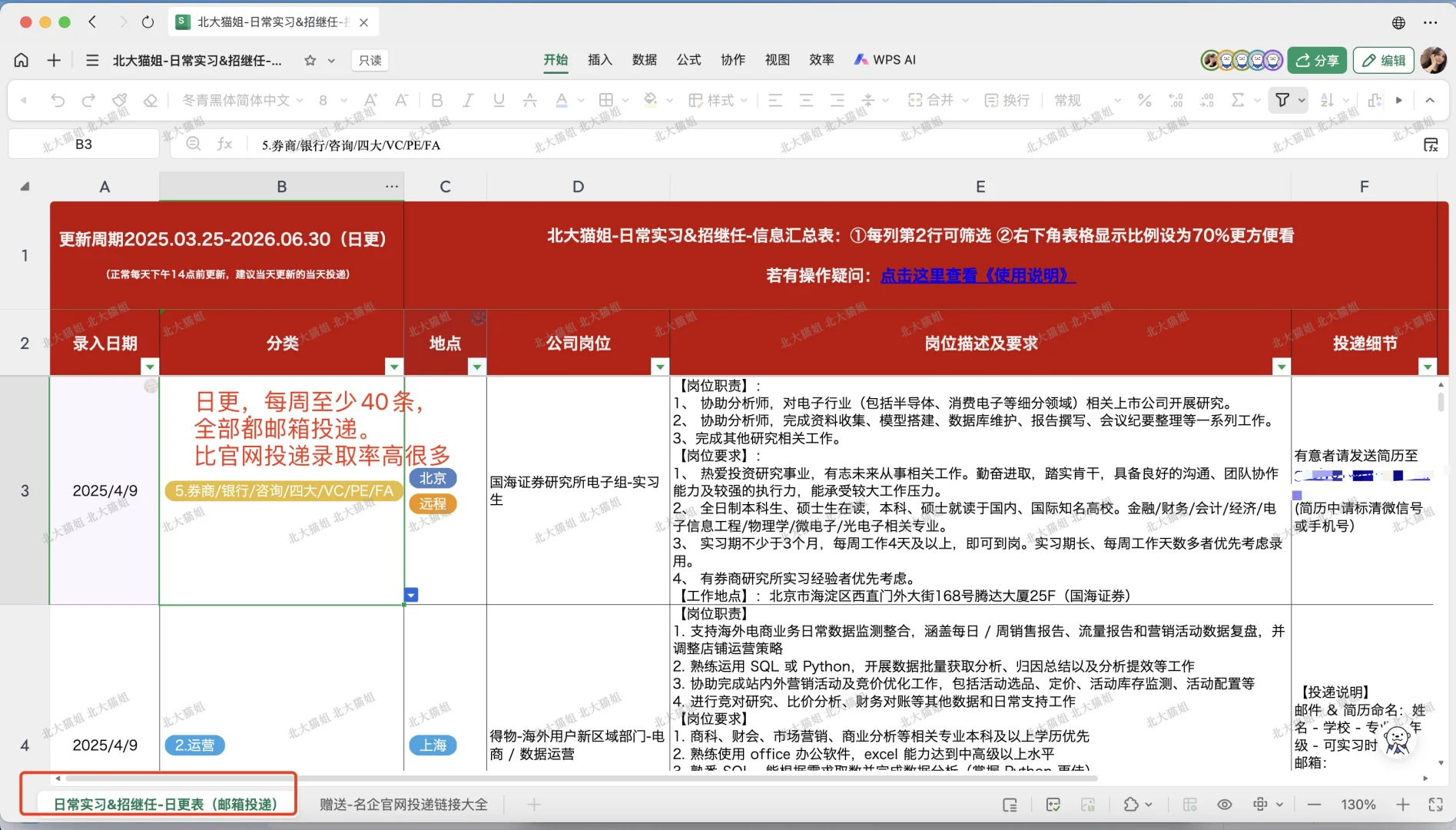Open the font family dropdown
This screenshot has height=830, width=1456.
coord(242,100)
